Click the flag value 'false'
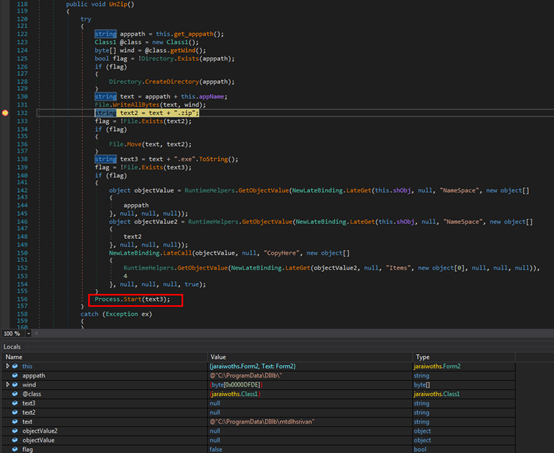The height and width of the screenshot is (453, 554). (x=216, y=449)
